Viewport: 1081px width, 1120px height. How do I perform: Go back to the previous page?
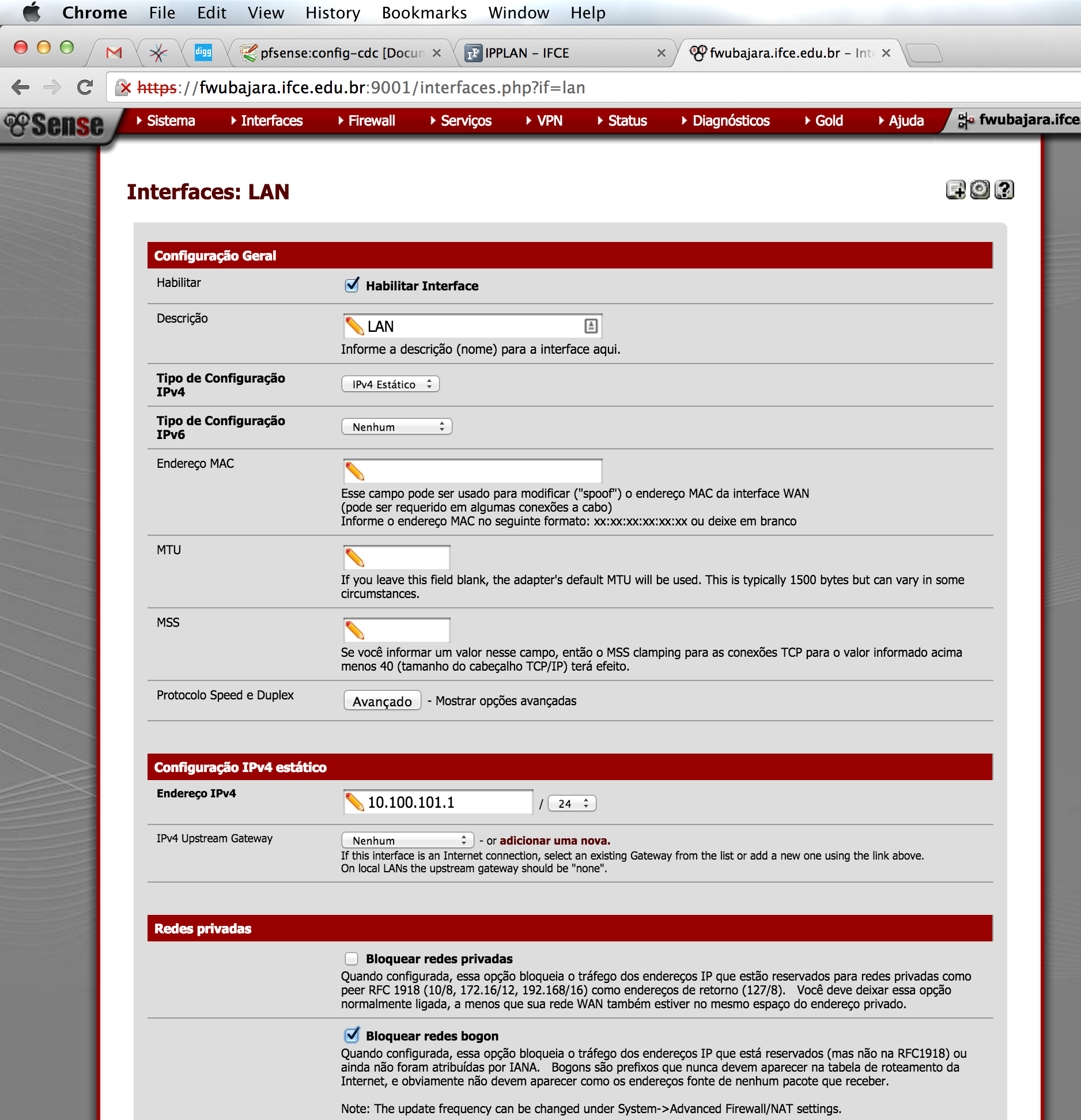[21, 88]
